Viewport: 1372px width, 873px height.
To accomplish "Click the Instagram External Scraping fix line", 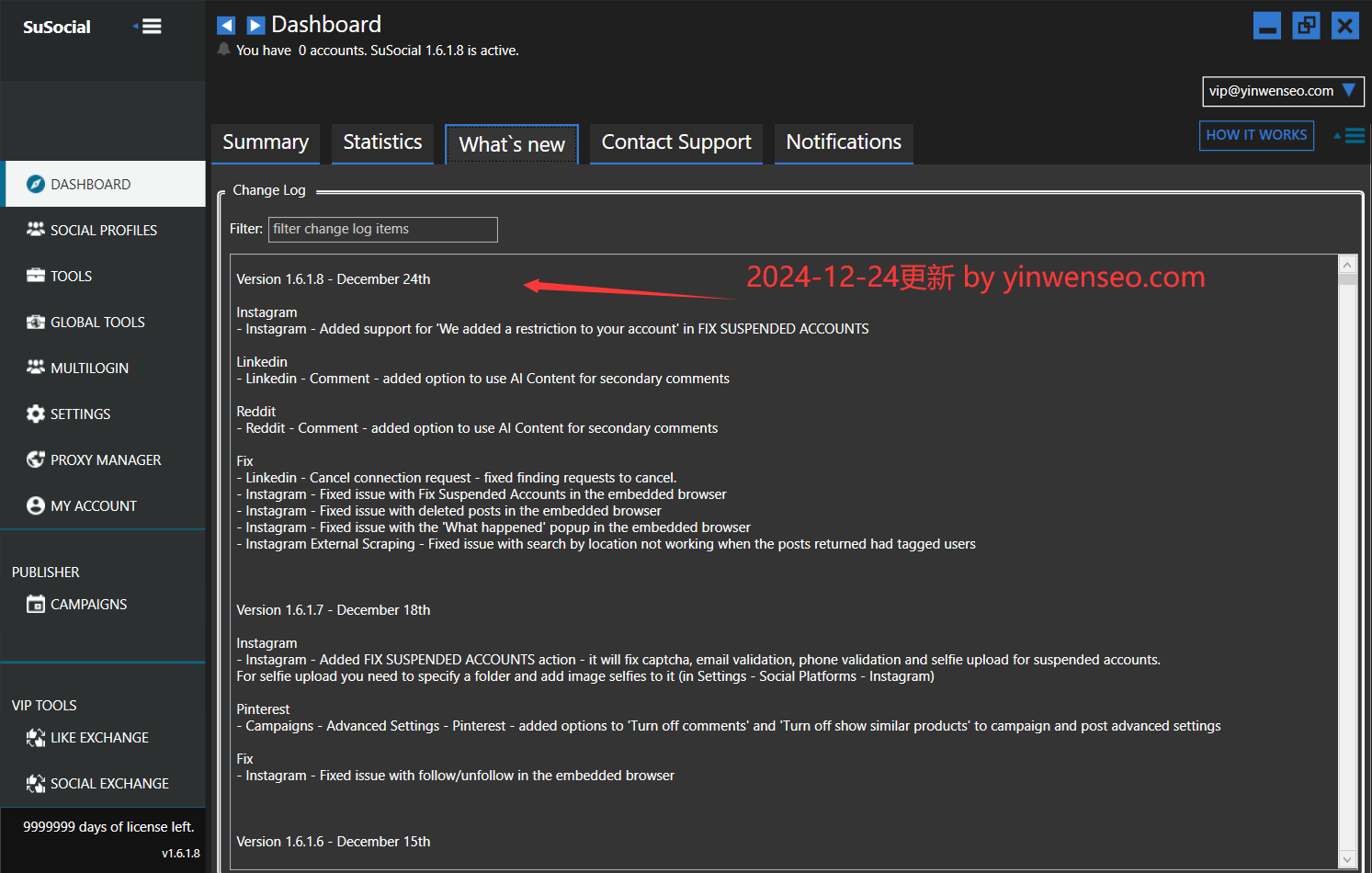I will [x=607, y=544].
